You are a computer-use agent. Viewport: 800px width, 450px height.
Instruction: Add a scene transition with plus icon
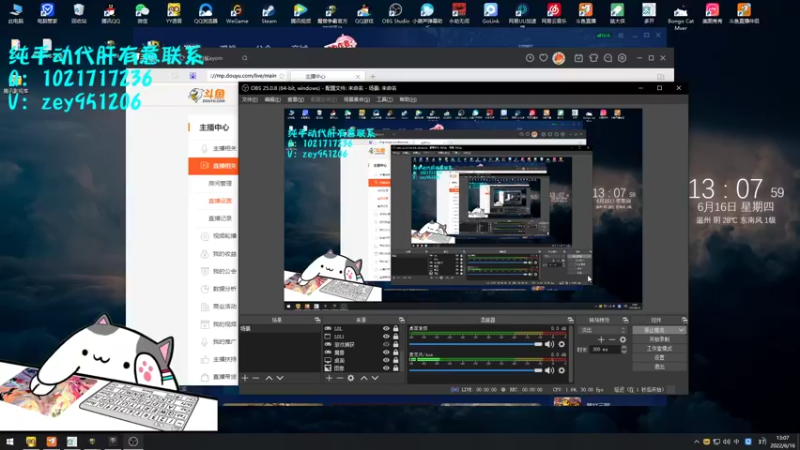tap(601, 340)
